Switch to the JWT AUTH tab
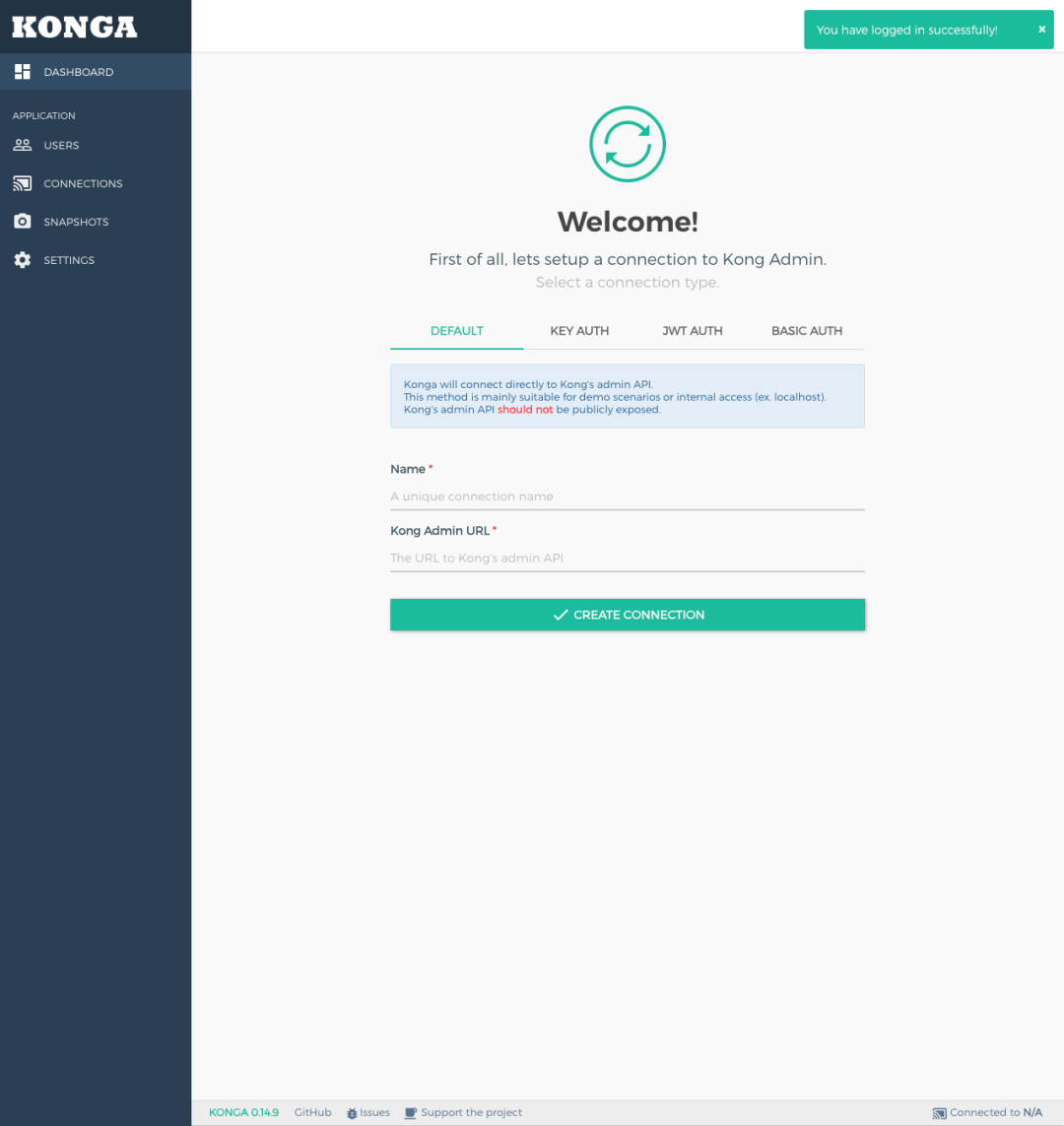Screen dimensions: 1064x1126 693,331
